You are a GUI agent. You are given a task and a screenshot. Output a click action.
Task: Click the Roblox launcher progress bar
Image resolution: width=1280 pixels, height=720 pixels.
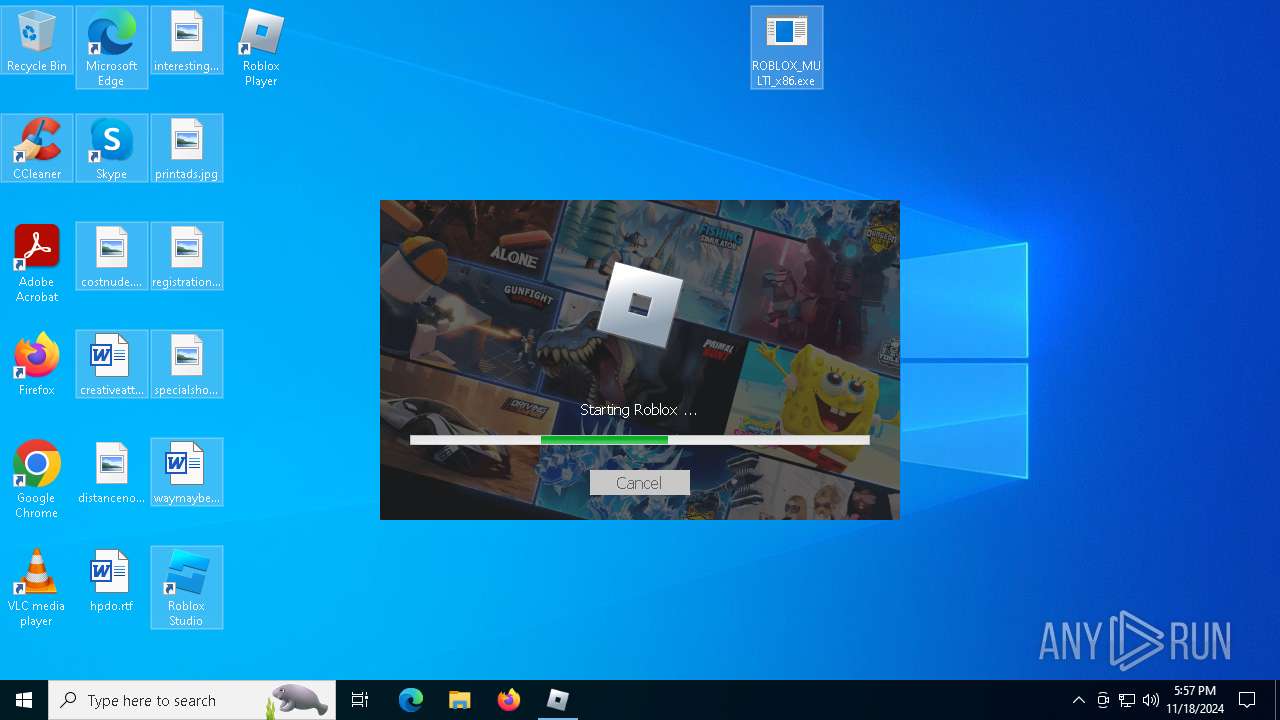click(640, 440)
